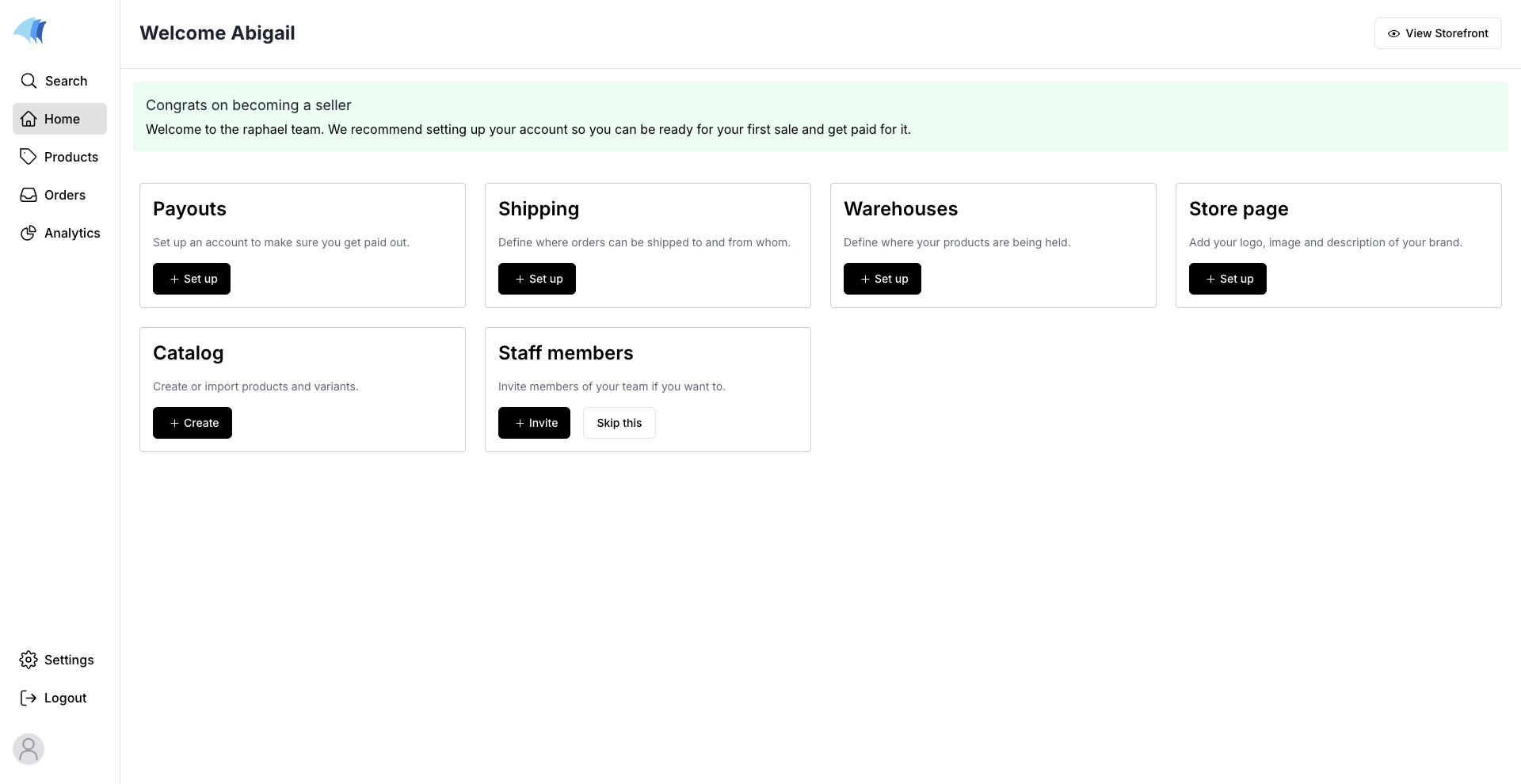The width and height of the screenshot is (1521, 784).
Task: Set up the Payouts account
Action: tap(192, 279)
